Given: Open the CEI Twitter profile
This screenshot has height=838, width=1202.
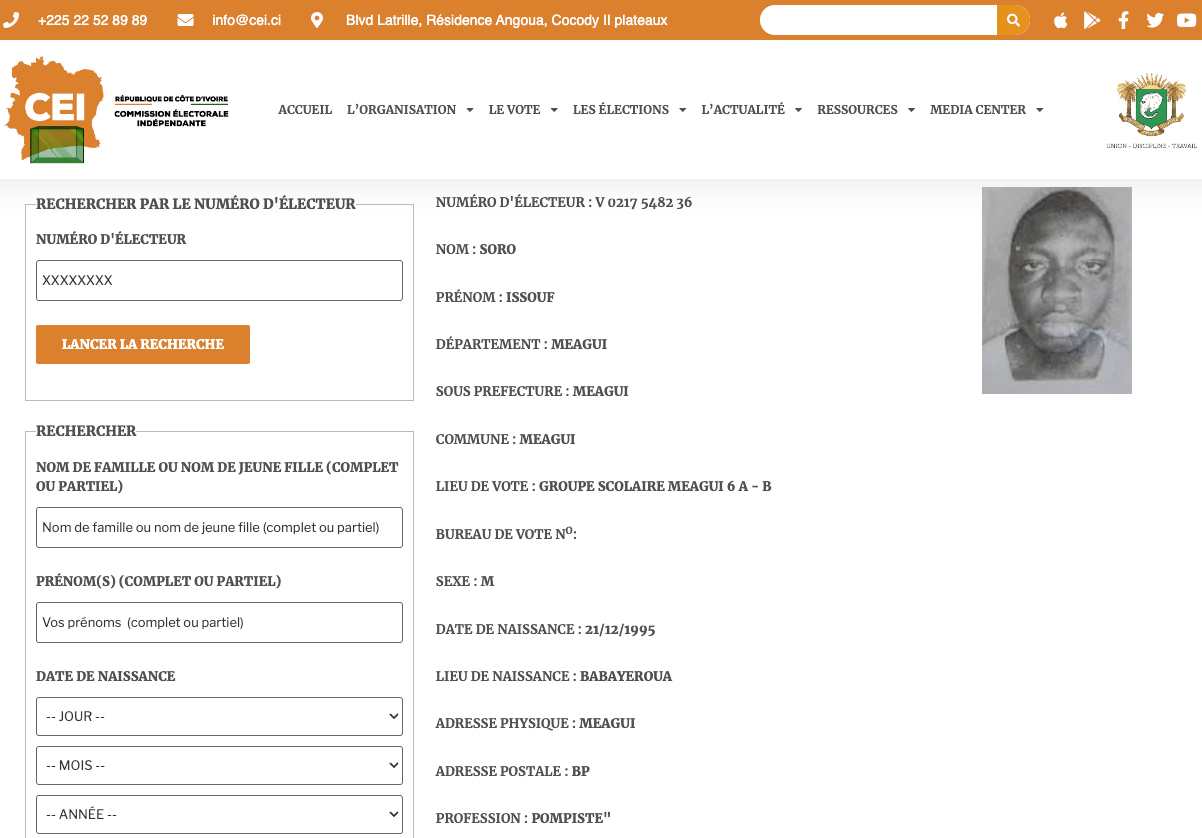Looking at the screenshot, I should 1156,19.
